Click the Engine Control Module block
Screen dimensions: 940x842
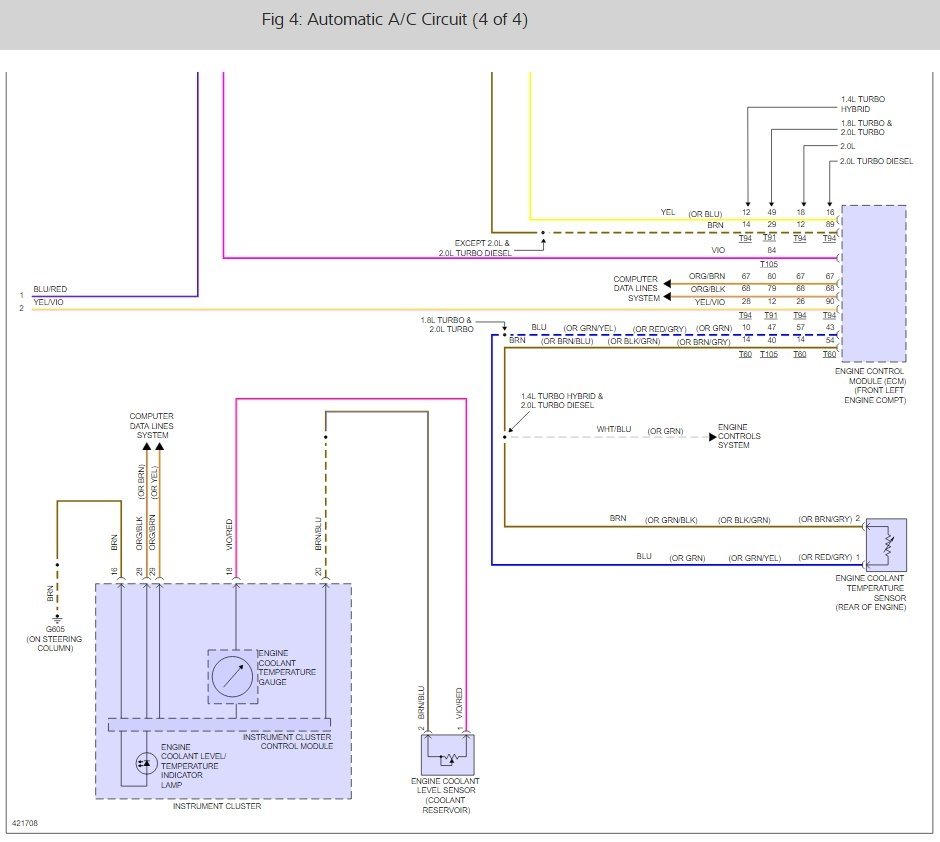point(873,283)
